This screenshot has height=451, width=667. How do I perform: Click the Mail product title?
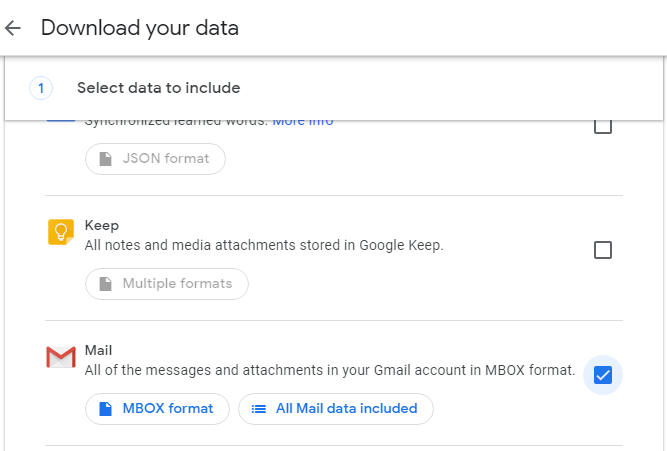pyautogui.click(x=99, y=350)
